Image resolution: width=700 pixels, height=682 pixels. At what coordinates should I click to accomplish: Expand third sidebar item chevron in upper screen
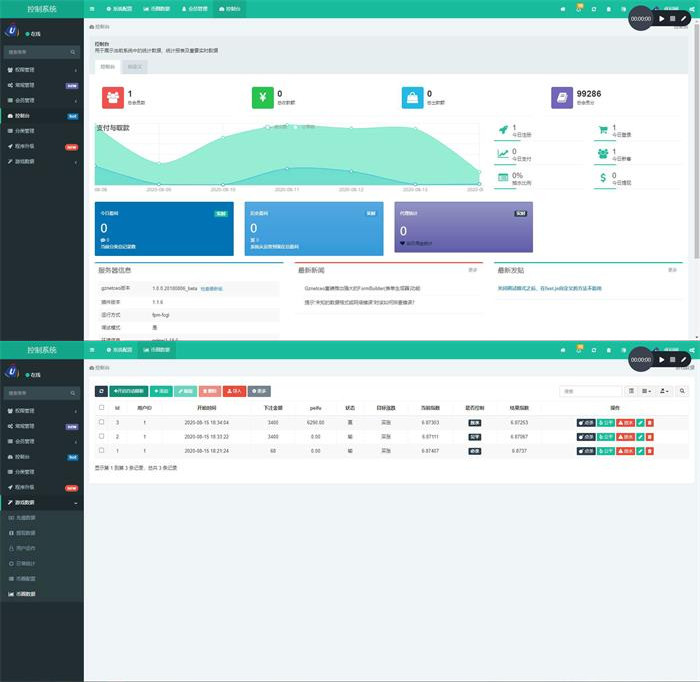(x=75, y=101)
